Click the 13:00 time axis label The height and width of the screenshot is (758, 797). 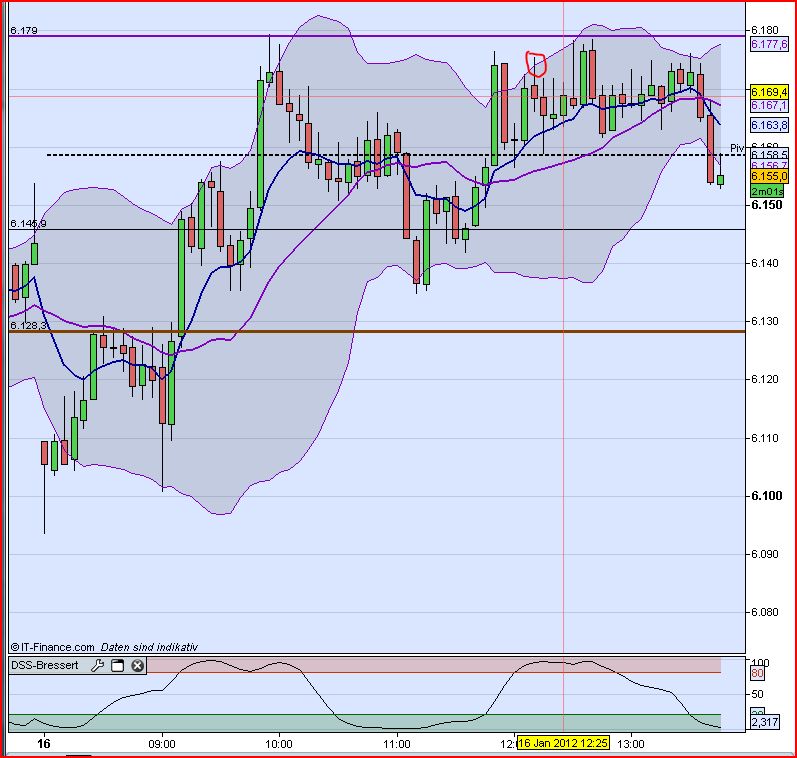[x=631, y=744]
